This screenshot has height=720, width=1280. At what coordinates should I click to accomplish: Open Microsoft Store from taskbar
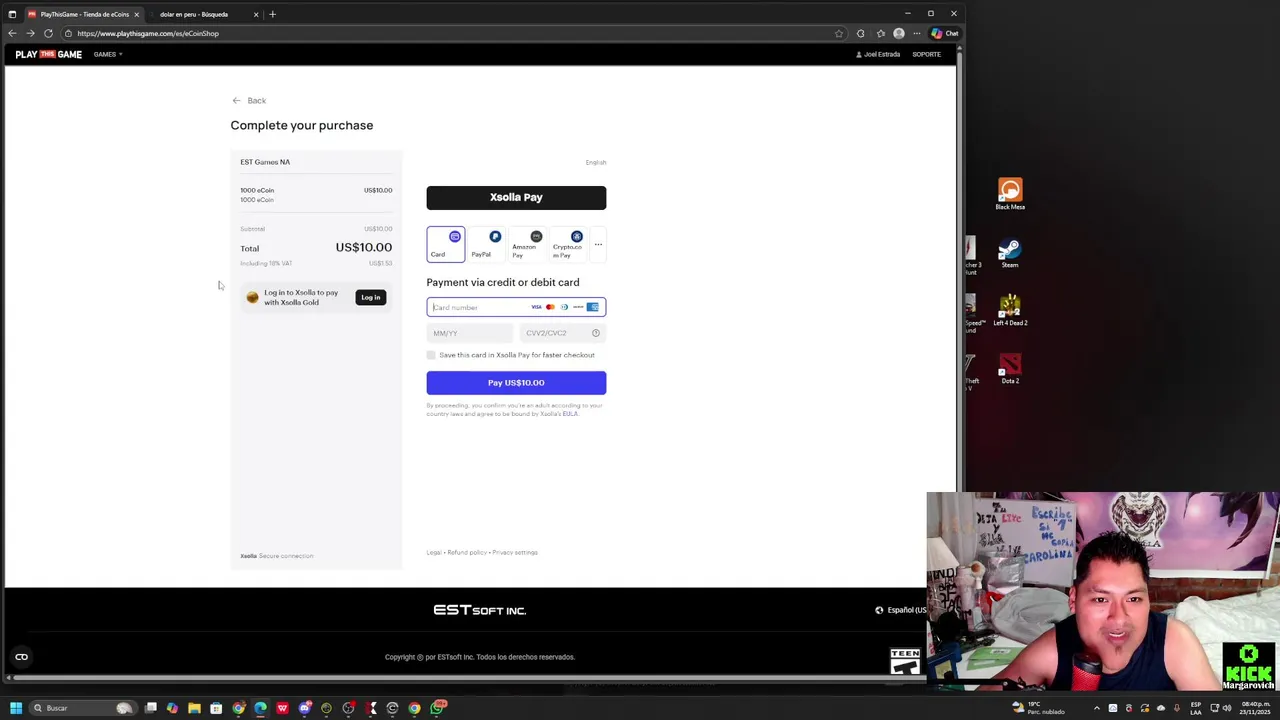tap(216, 708)
